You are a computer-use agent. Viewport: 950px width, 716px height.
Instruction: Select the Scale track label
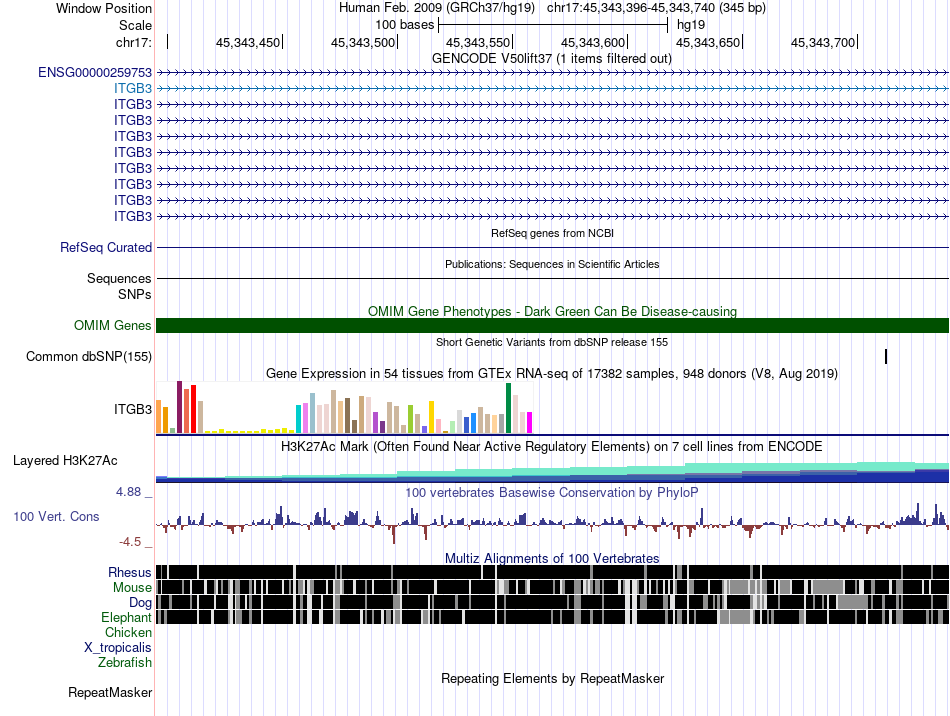pyautogui.click(x=135, y=25)
